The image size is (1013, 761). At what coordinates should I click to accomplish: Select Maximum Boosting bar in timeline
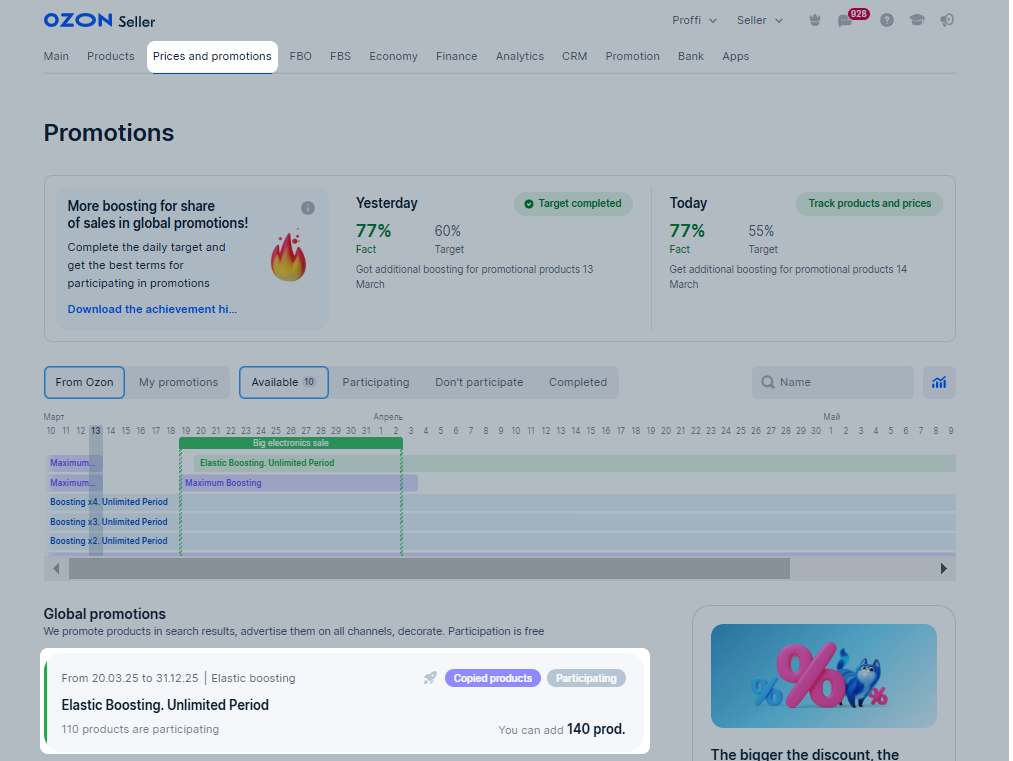point(298,483)
